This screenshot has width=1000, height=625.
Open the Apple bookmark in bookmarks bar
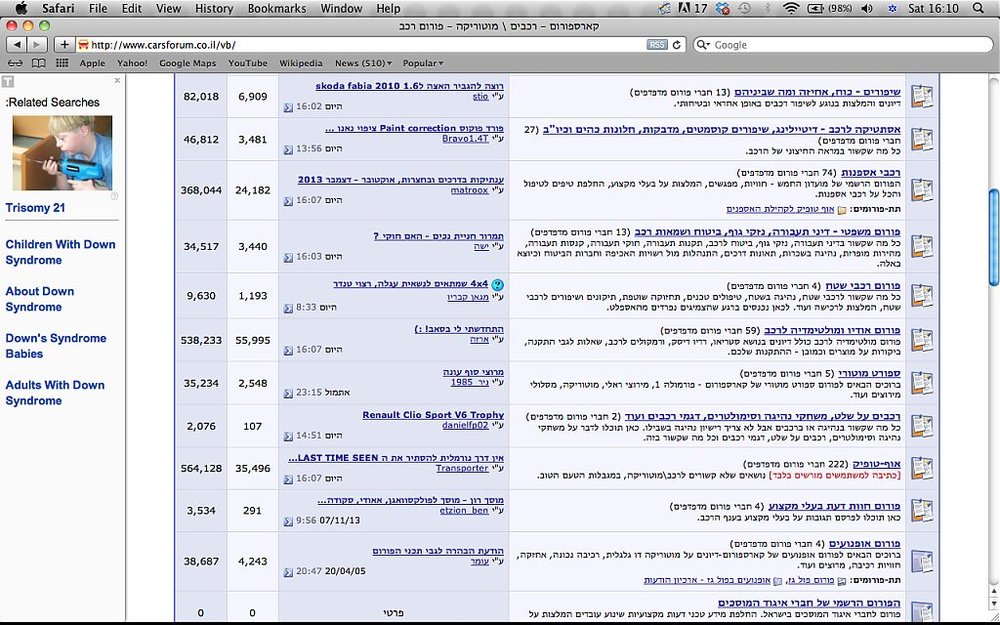92,63
